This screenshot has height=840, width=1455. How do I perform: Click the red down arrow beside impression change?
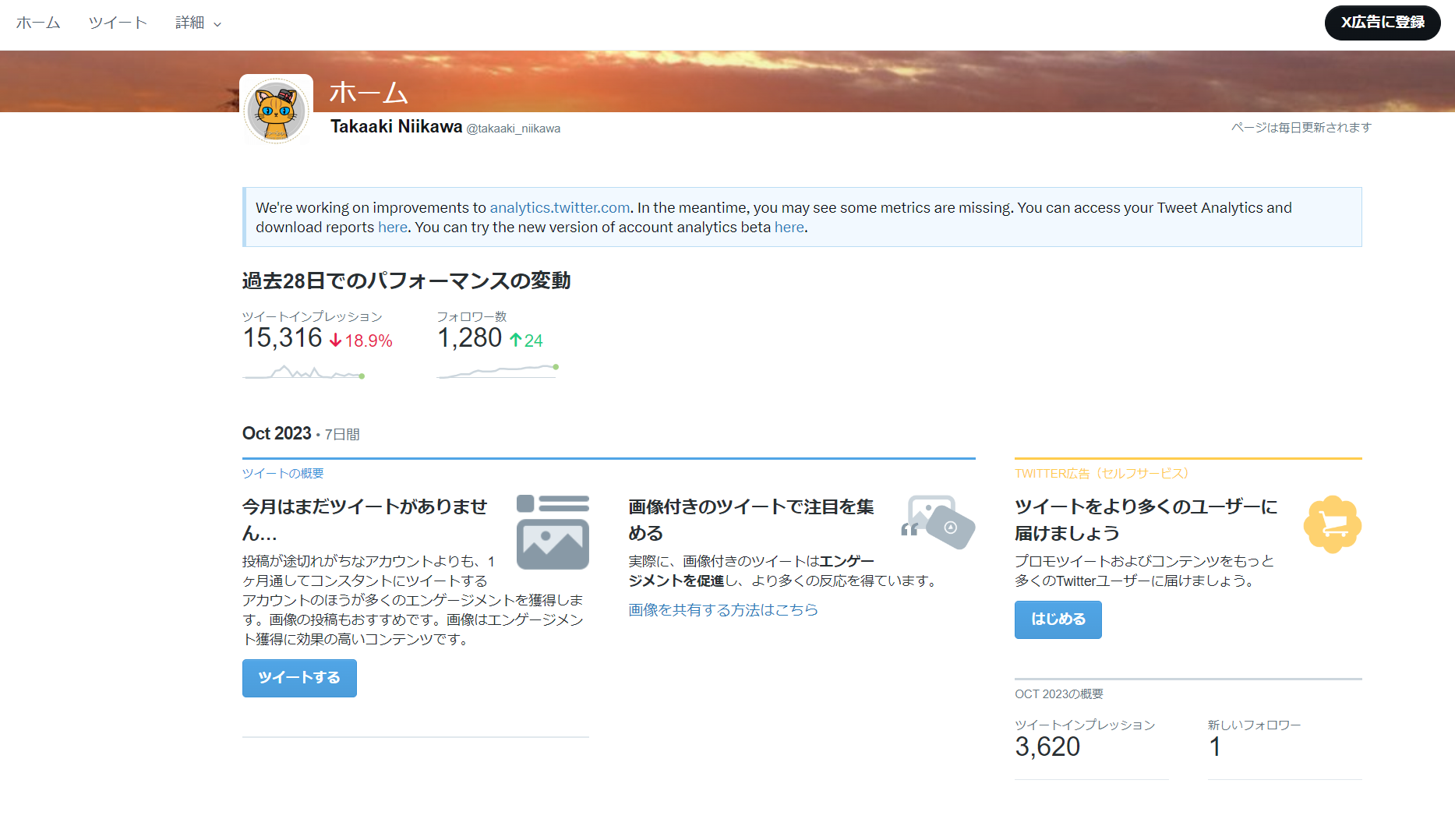[335, 340]
